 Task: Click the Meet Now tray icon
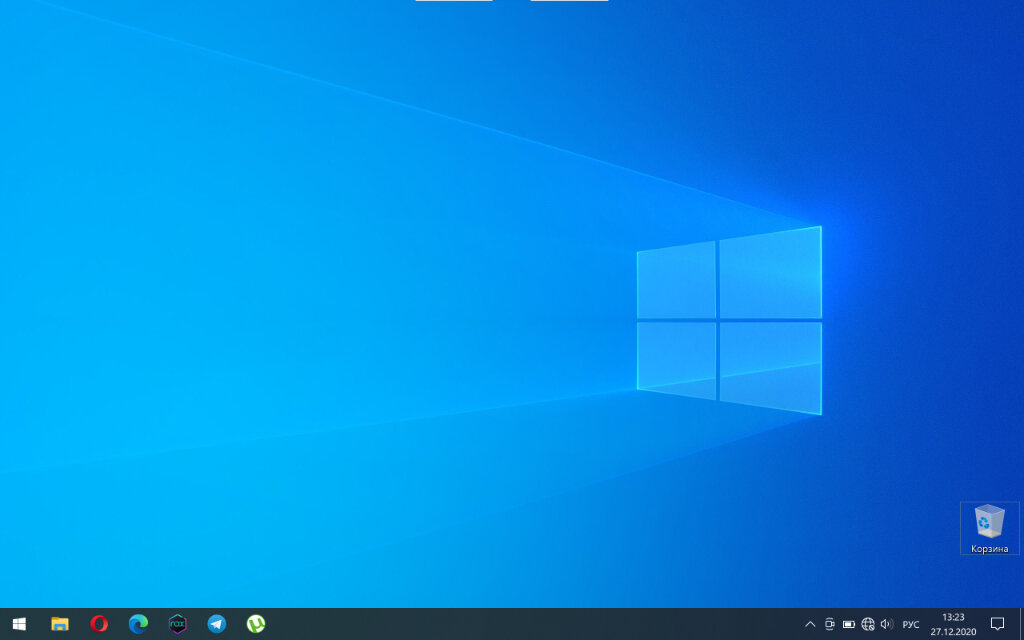coord(829,624)
